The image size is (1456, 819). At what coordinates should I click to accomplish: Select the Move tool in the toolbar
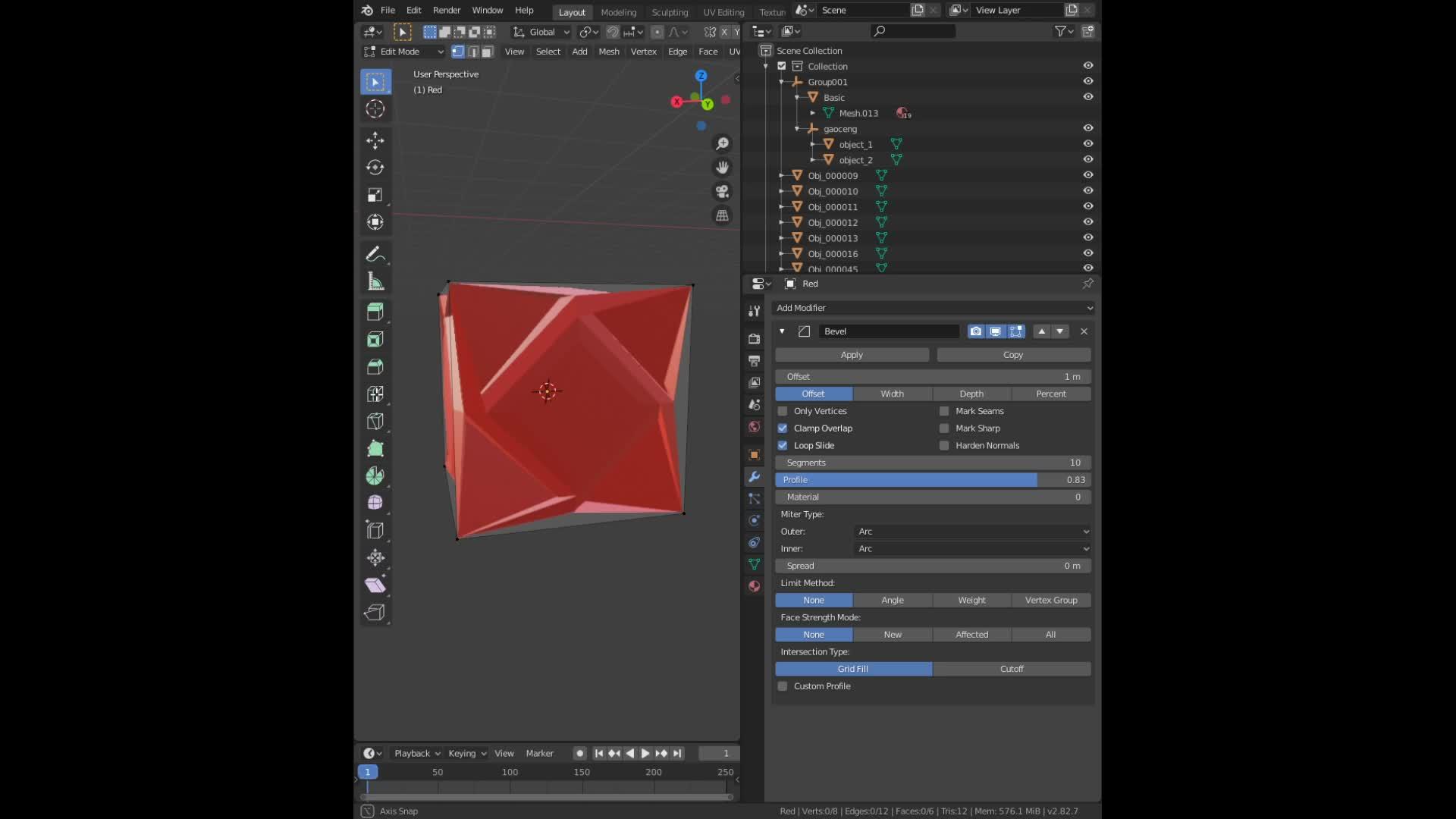click(375, 141)
